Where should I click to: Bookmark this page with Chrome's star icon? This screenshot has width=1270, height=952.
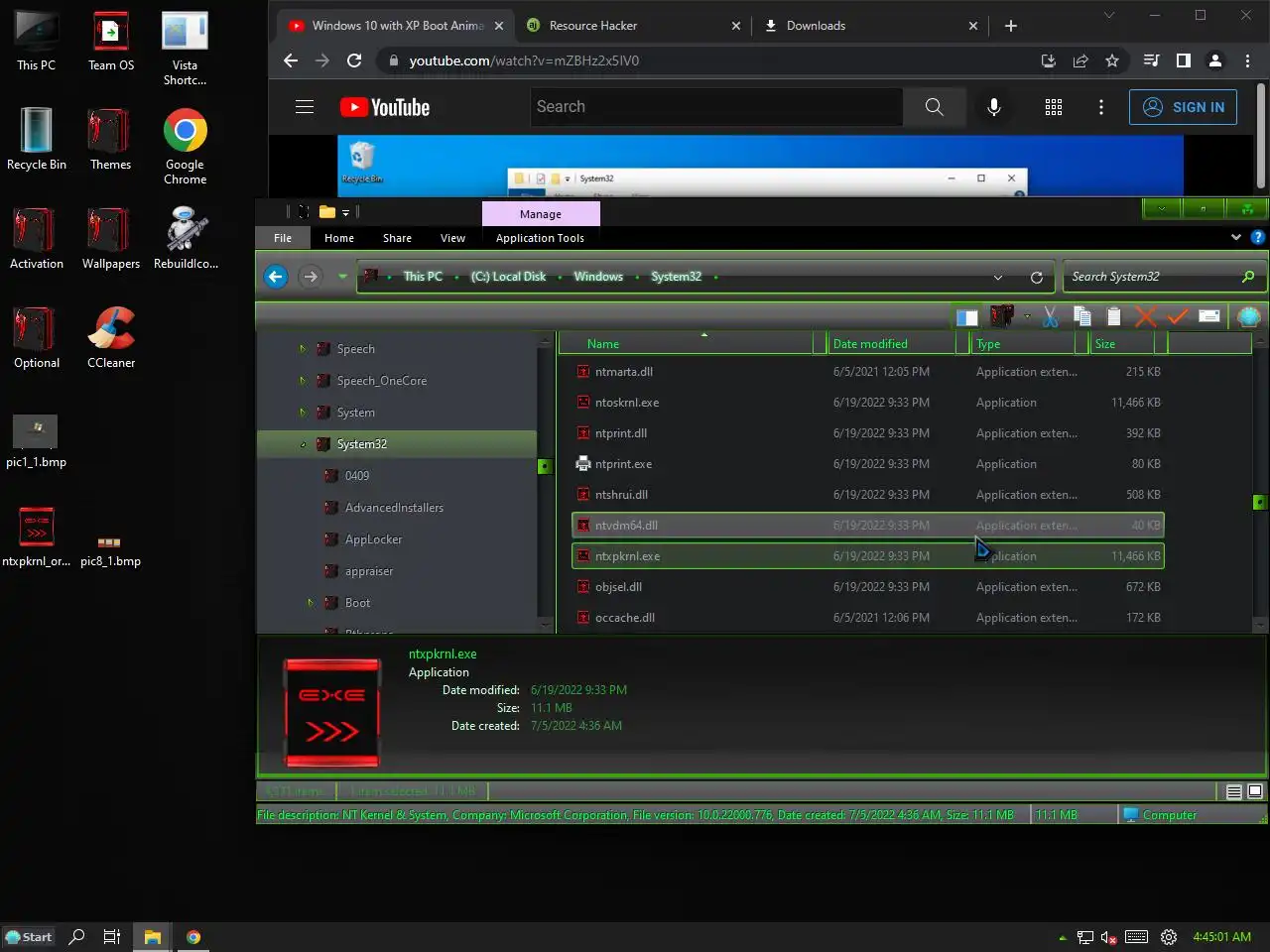[x=1112, y=60]
